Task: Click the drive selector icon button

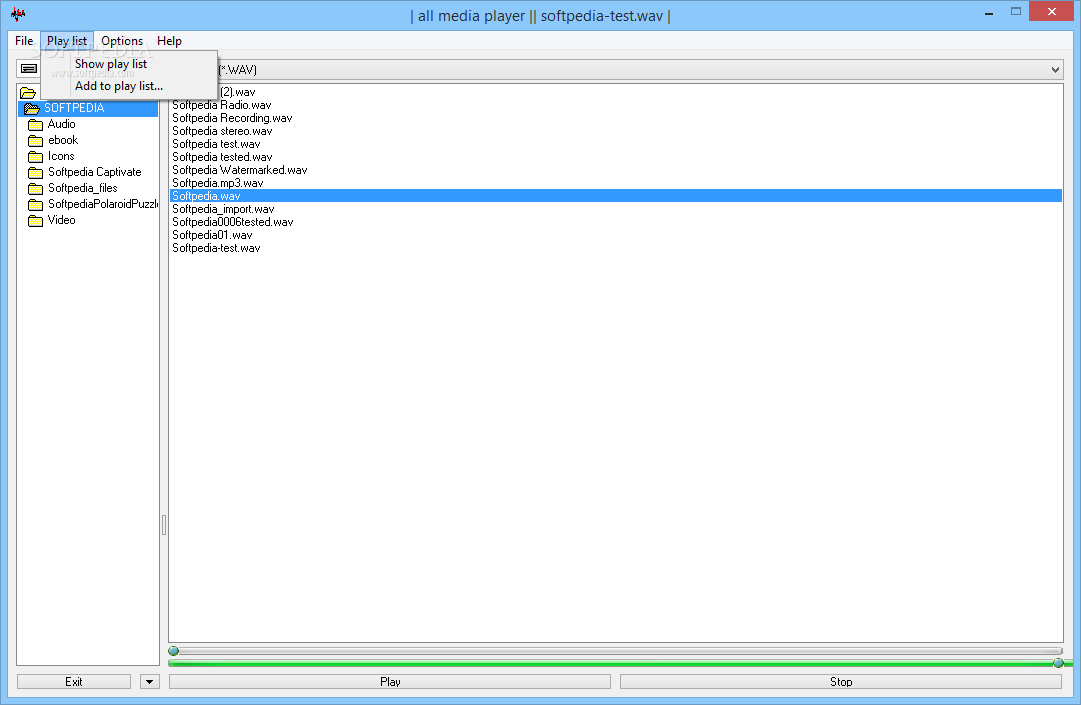Action: pyautogui.click(x=29, y=69)
